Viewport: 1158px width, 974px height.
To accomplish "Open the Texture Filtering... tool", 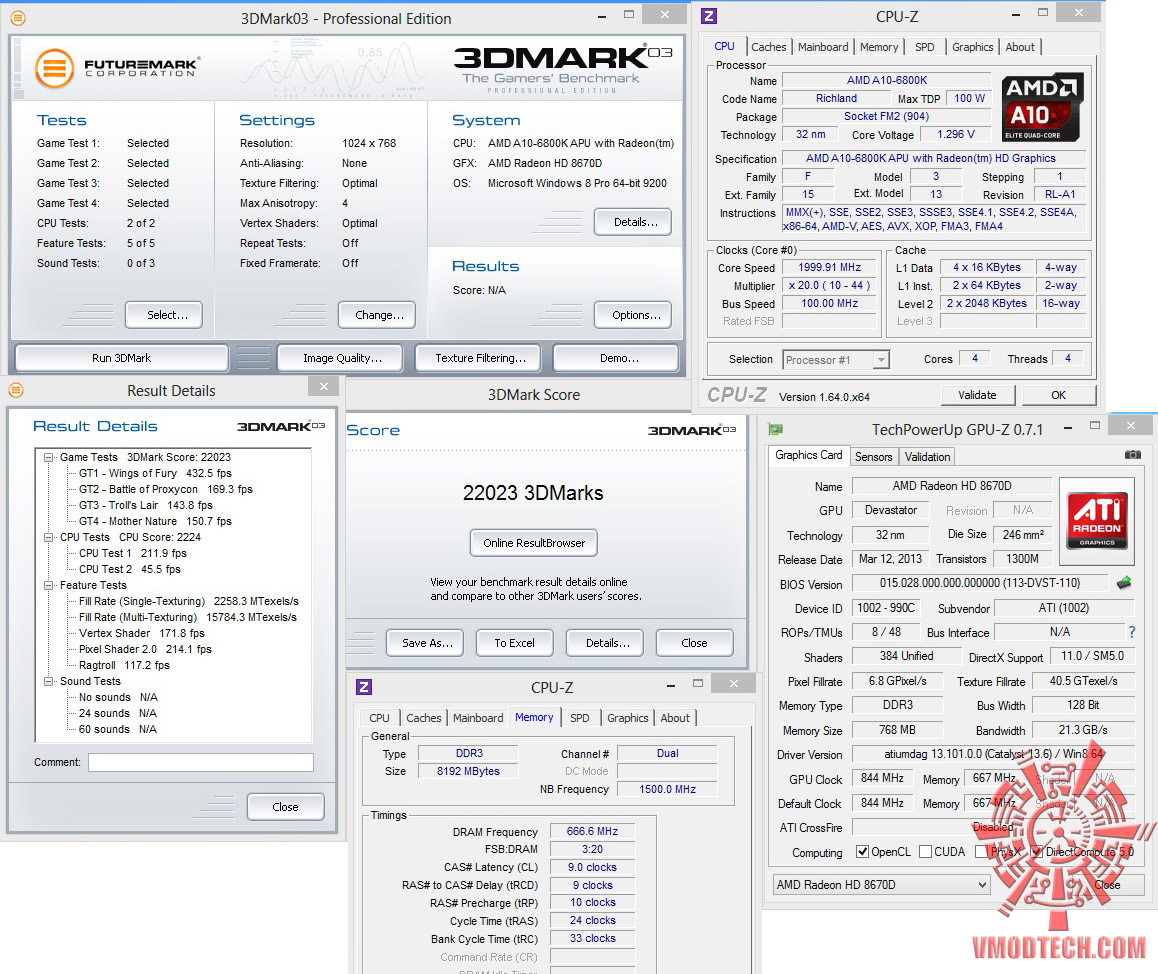I will pyautogui.click(x=478, y=358).
